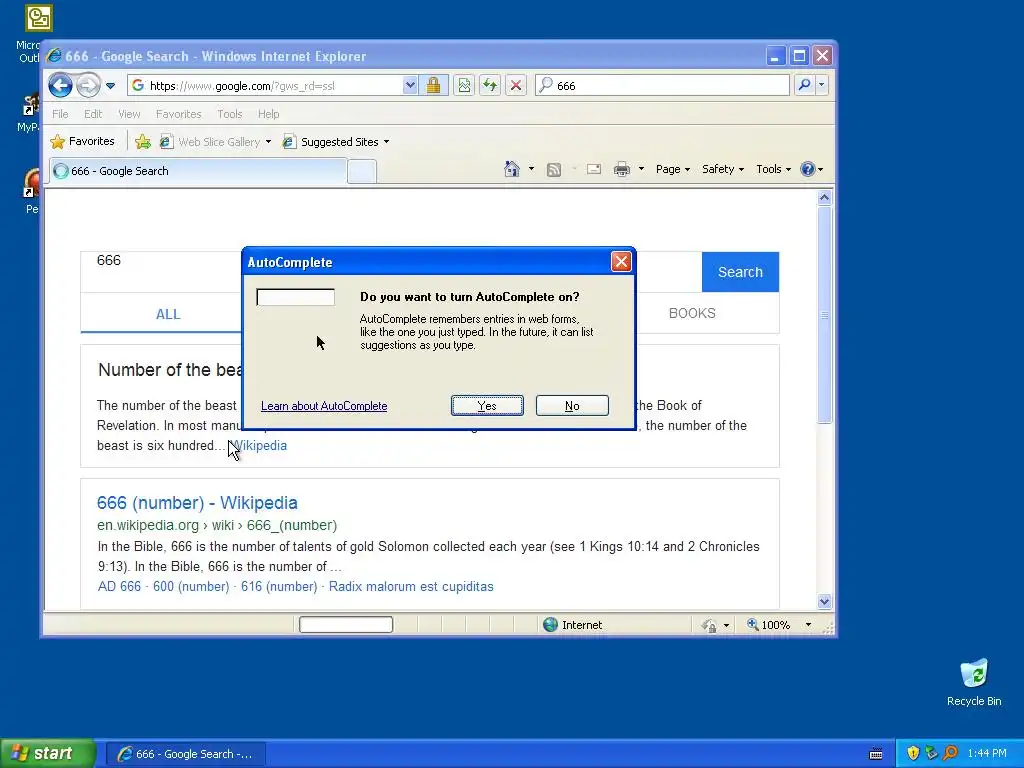Open the Windows start button
This screenshot has height=768, width=1024.
(x=48, y=754)
